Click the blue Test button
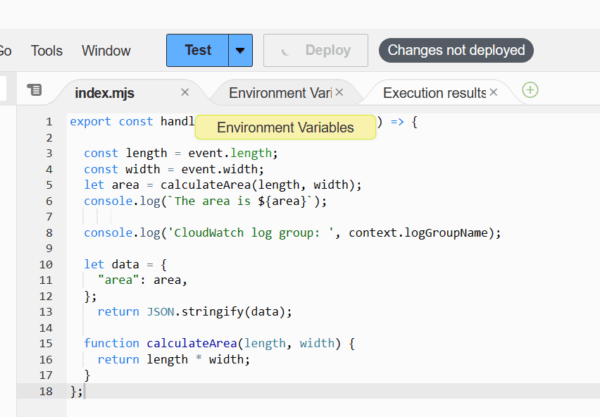This screenshot has height=417, width=600. coord(197,50)
